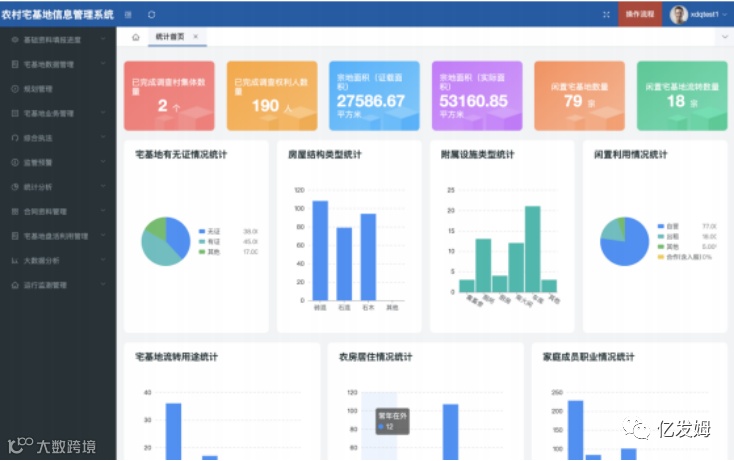This screenshot has width=734, height=461.
Task: Expand the 统计分析 menu chevron
Action: 103,186
